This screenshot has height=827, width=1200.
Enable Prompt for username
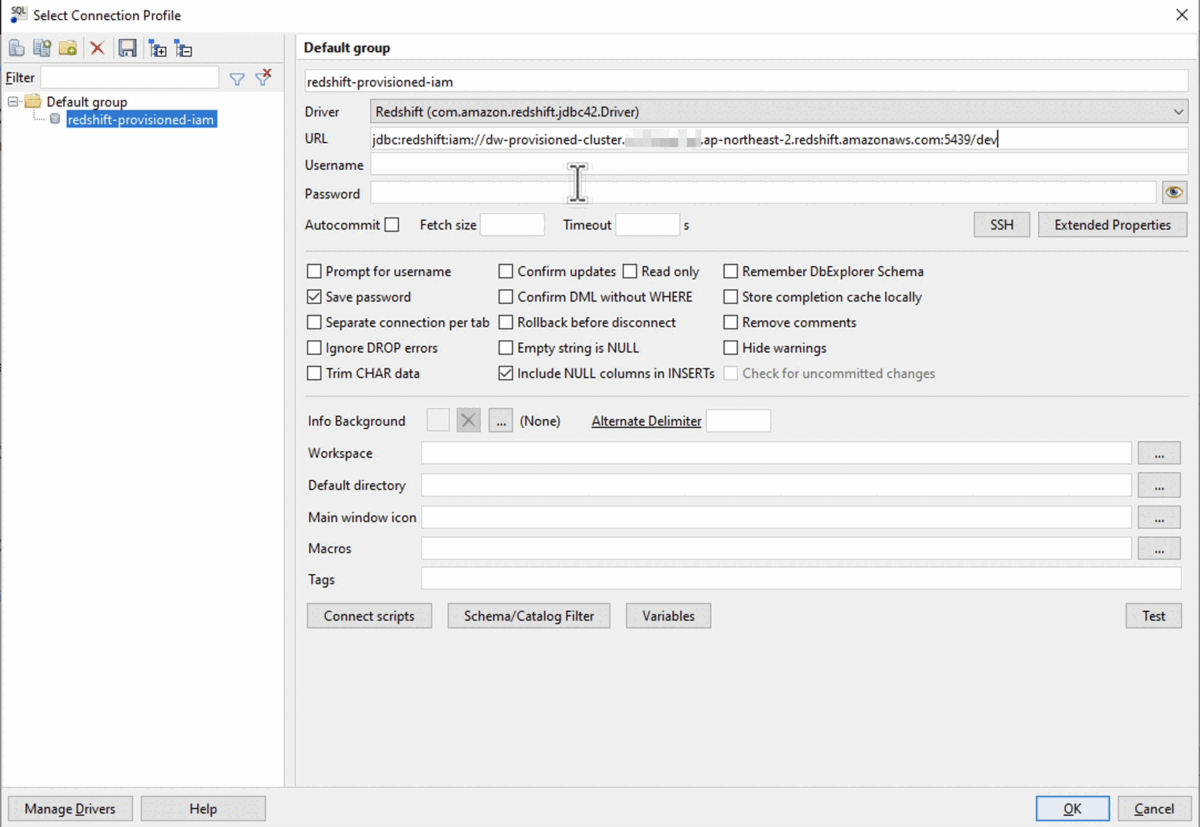click(x=314, y=271)
